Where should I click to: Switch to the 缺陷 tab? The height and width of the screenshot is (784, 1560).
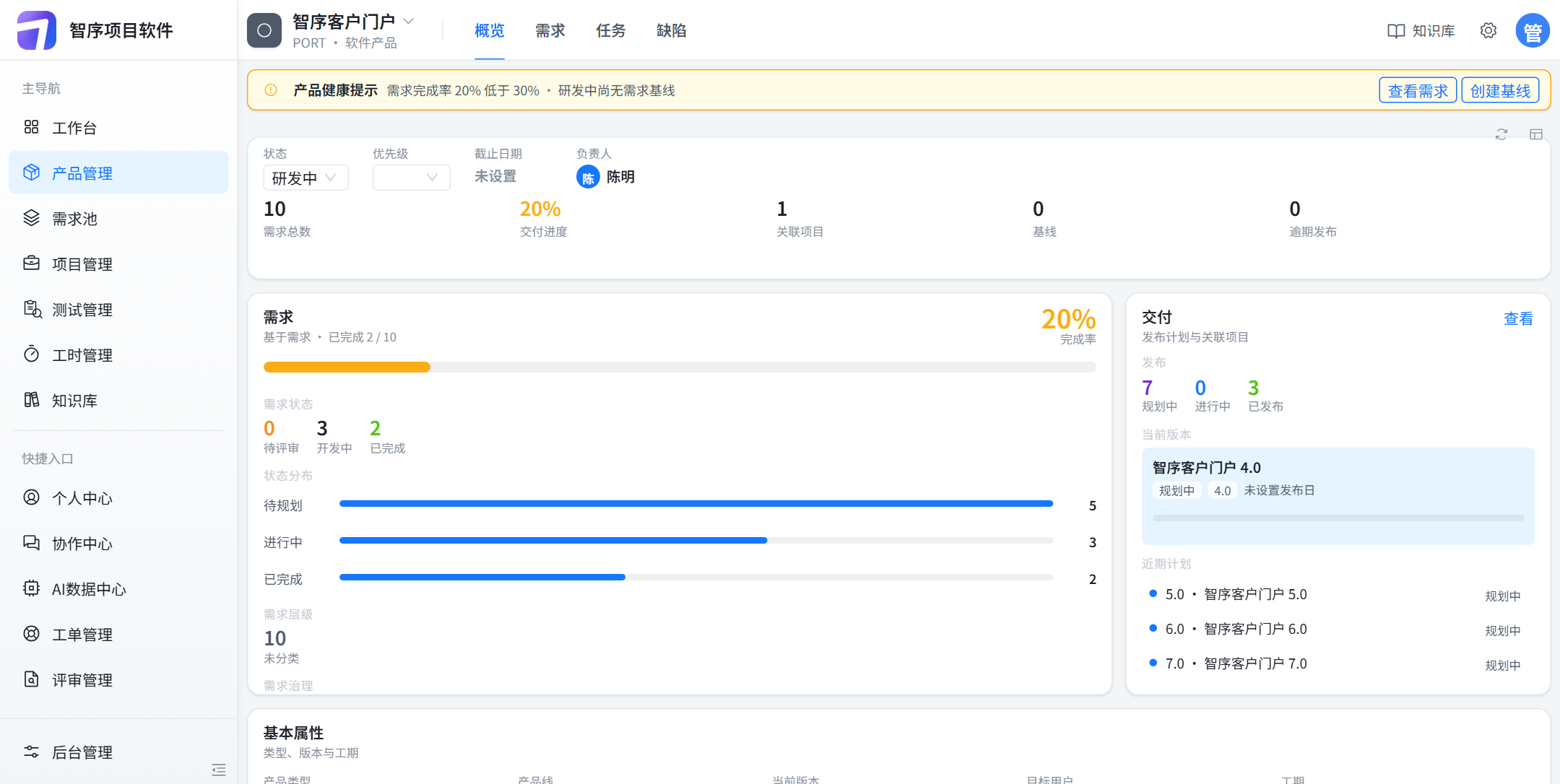[671, 30]
